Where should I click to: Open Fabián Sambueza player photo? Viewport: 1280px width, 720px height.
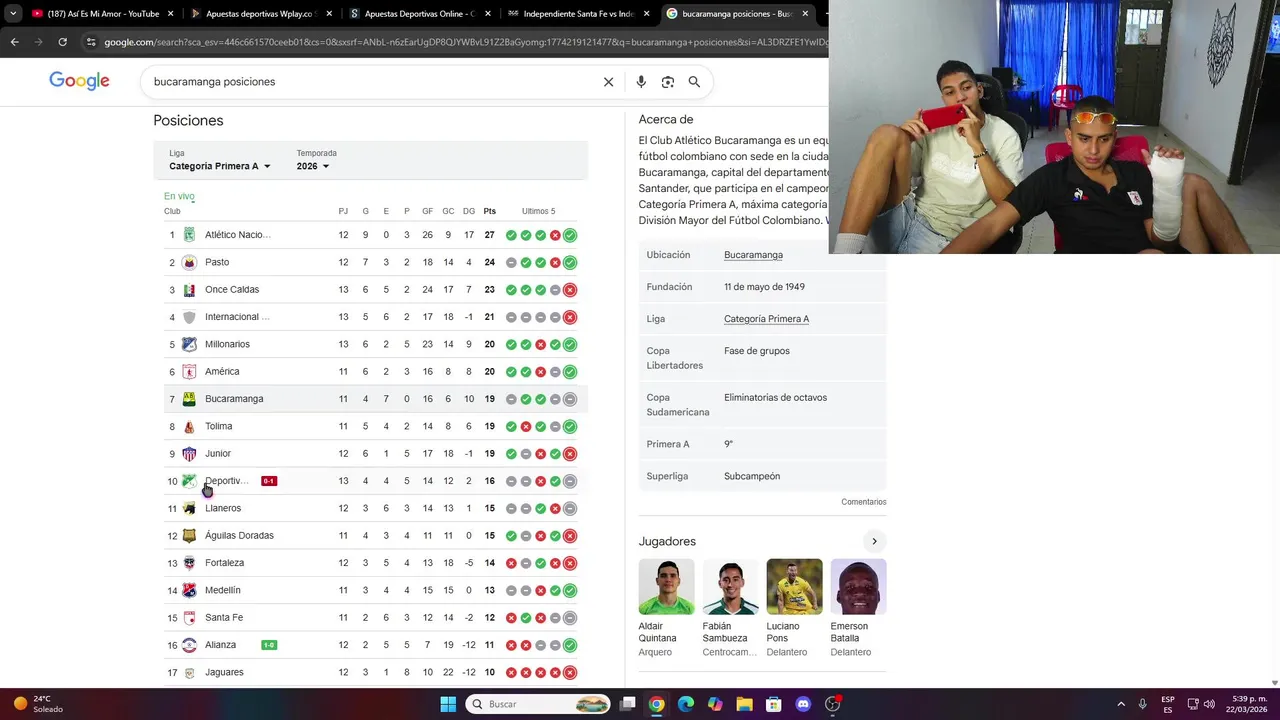coord(730,587)
